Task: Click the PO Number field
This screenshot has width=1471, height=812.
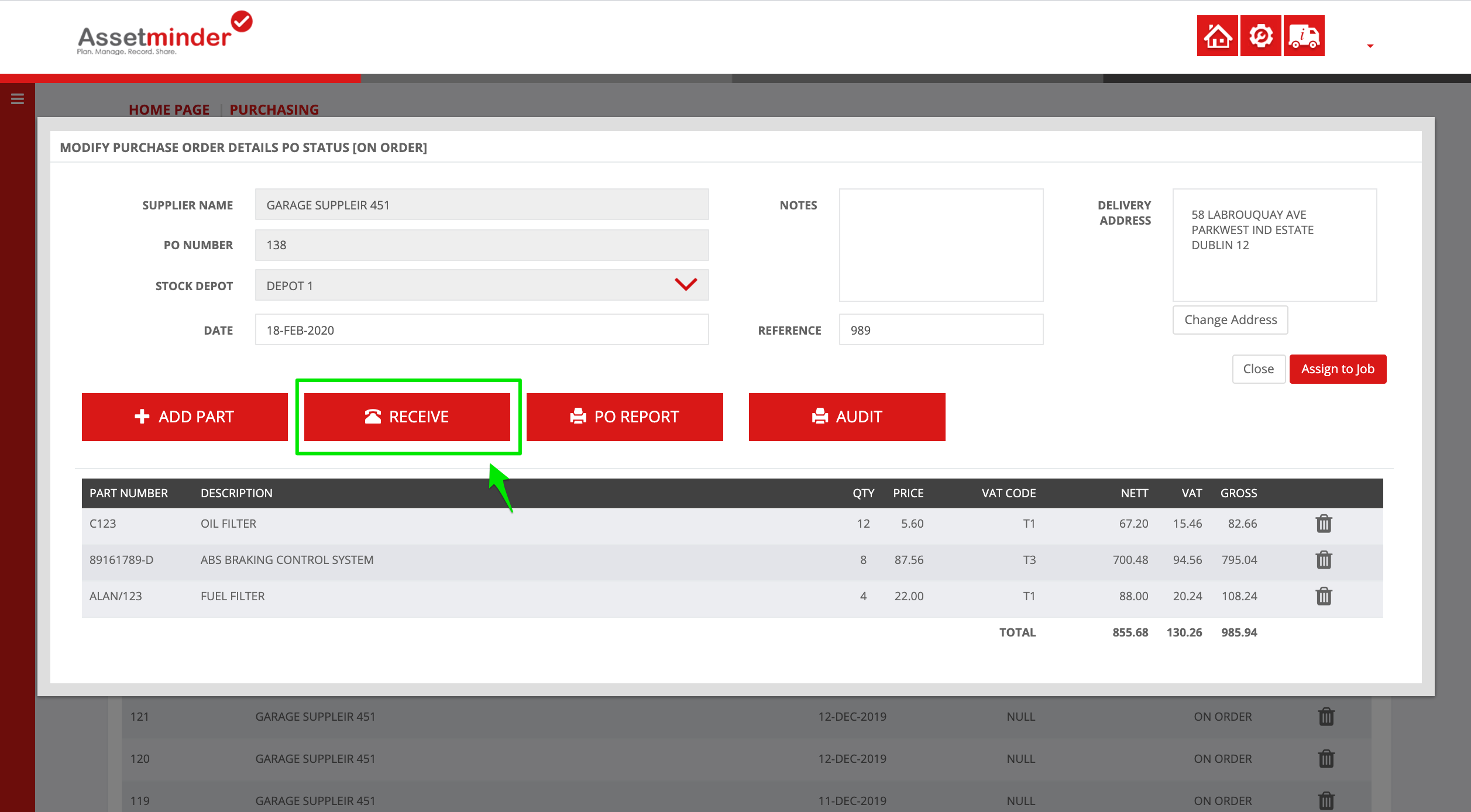Action: [482, 245]
